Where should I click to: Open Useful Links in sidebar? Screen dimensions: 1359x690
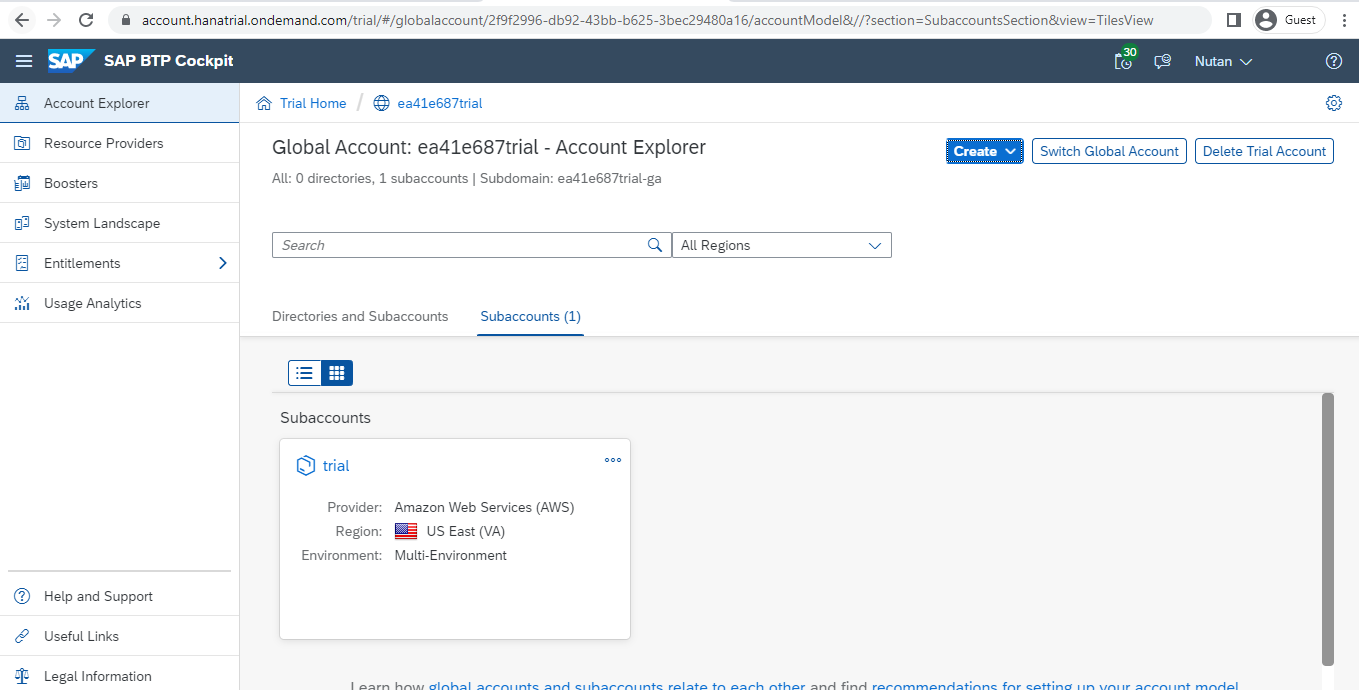pyautogui.click(x=119, y=636)
